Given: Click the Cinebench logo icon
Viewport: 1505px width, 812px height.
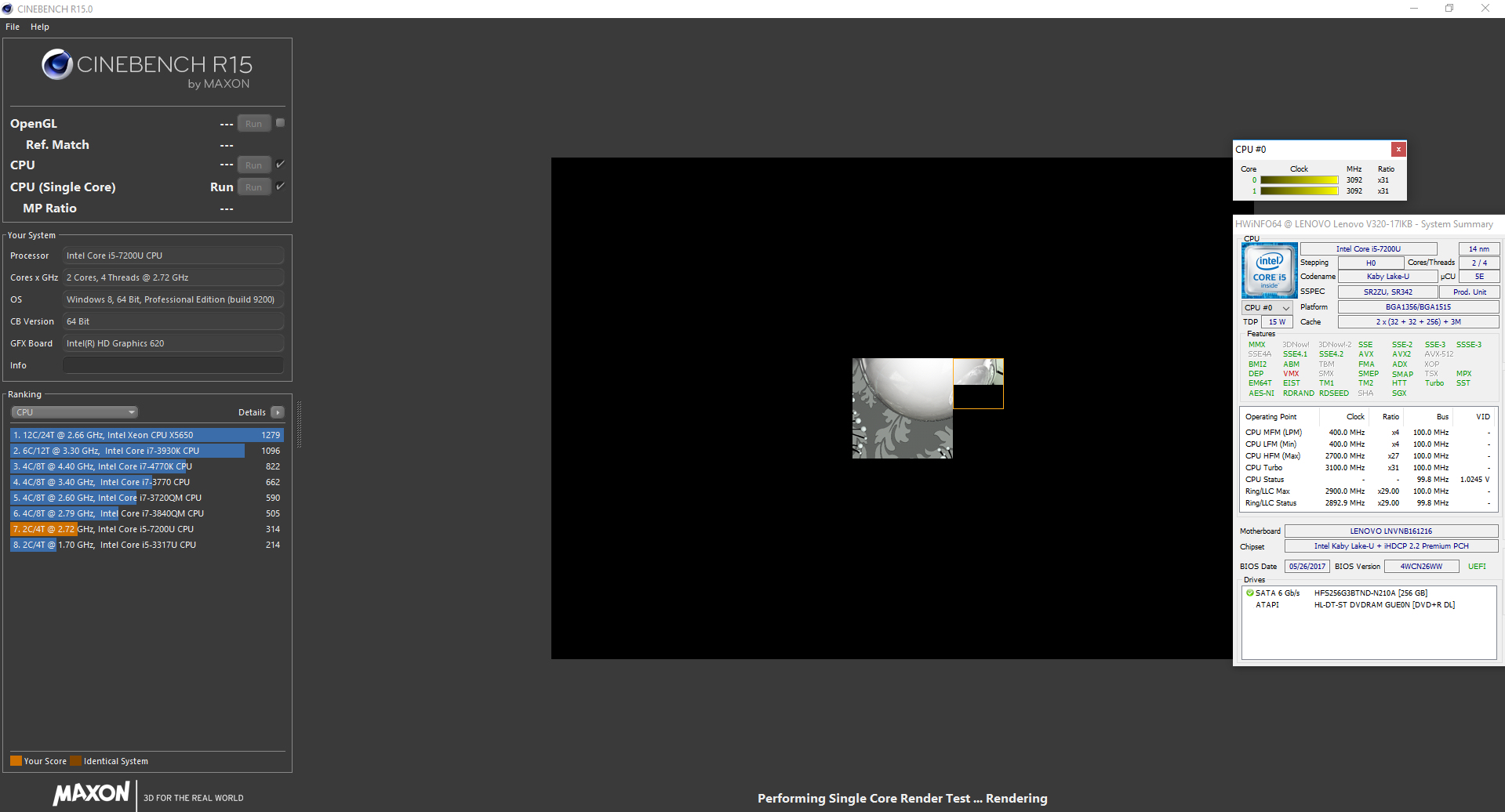Looking at the screenshot, I should click(57, 64).
